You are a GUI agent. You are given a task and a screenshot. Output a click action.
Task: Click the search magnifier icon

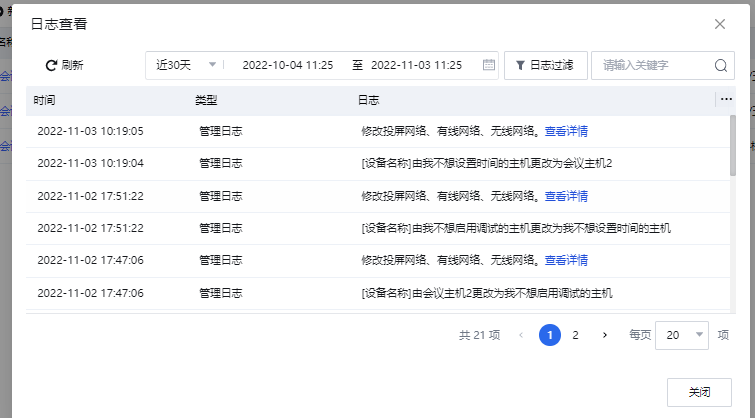point(721,65)
